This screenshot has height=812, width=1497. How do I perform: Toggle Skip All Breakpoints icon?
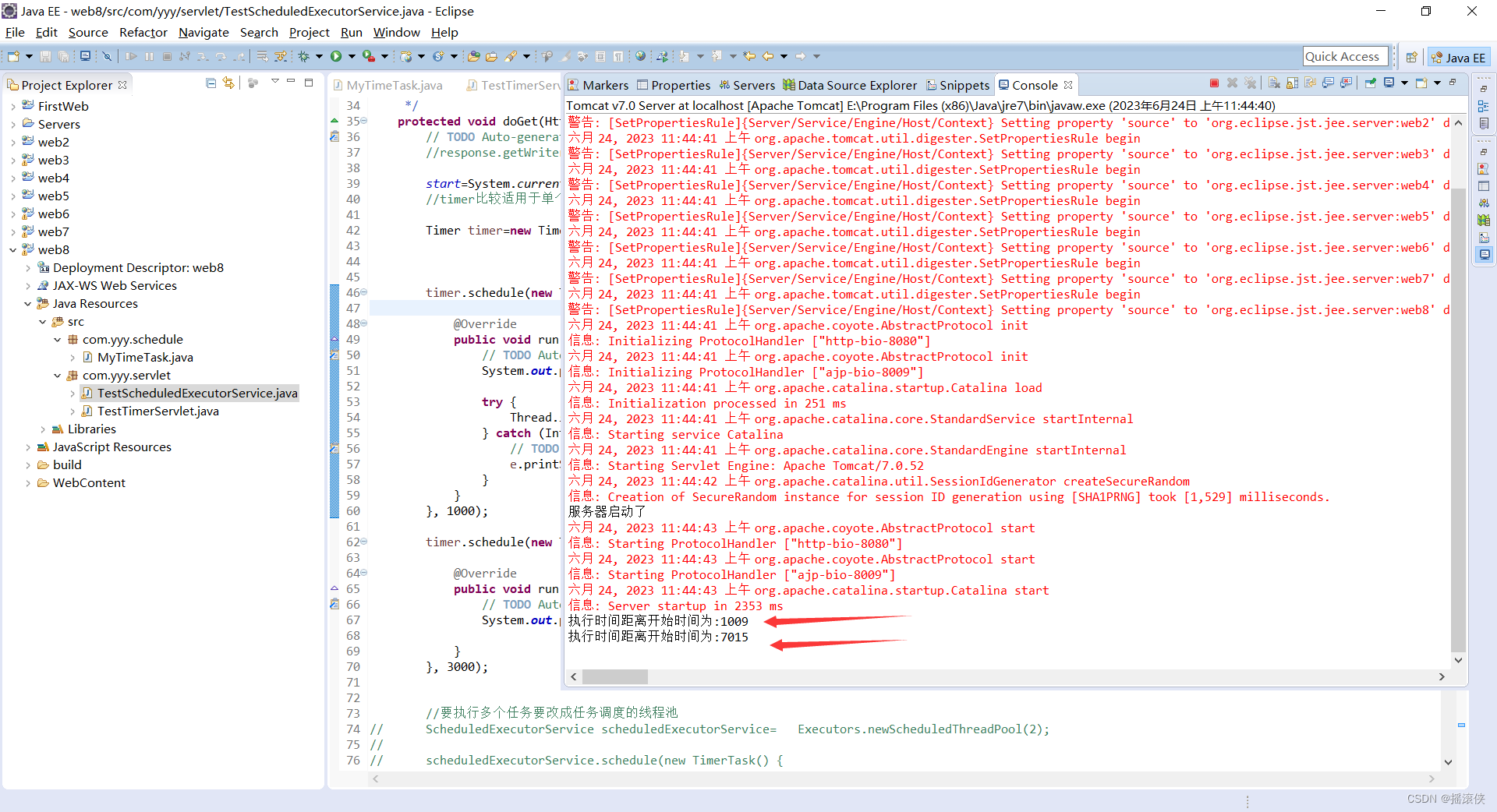[x=107, y=56]
